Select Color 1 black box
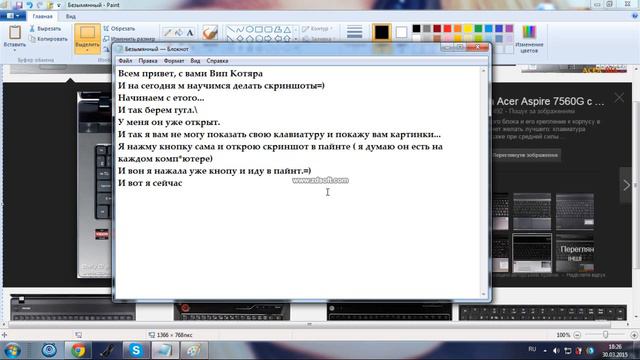640x360 pixels. point(382,32)
